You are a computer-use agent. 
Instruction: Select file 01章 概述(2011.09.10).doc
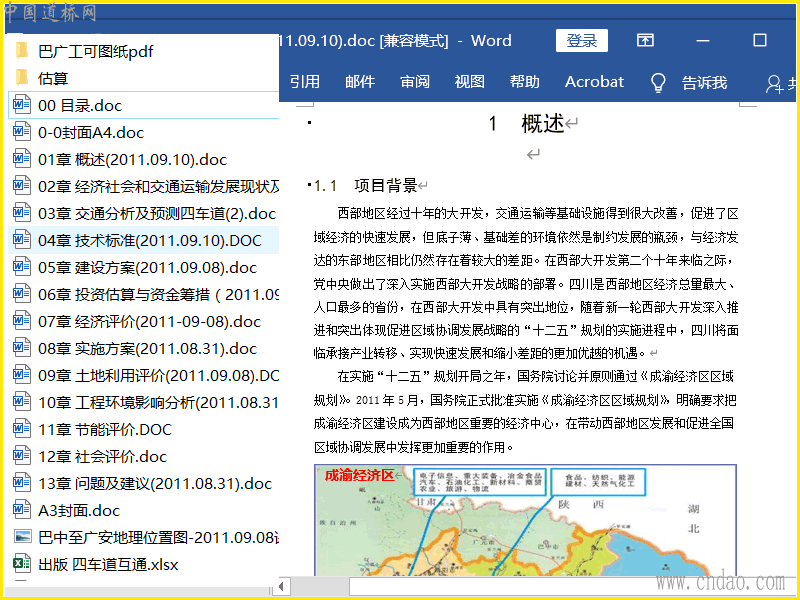click(x=132, y=159)
